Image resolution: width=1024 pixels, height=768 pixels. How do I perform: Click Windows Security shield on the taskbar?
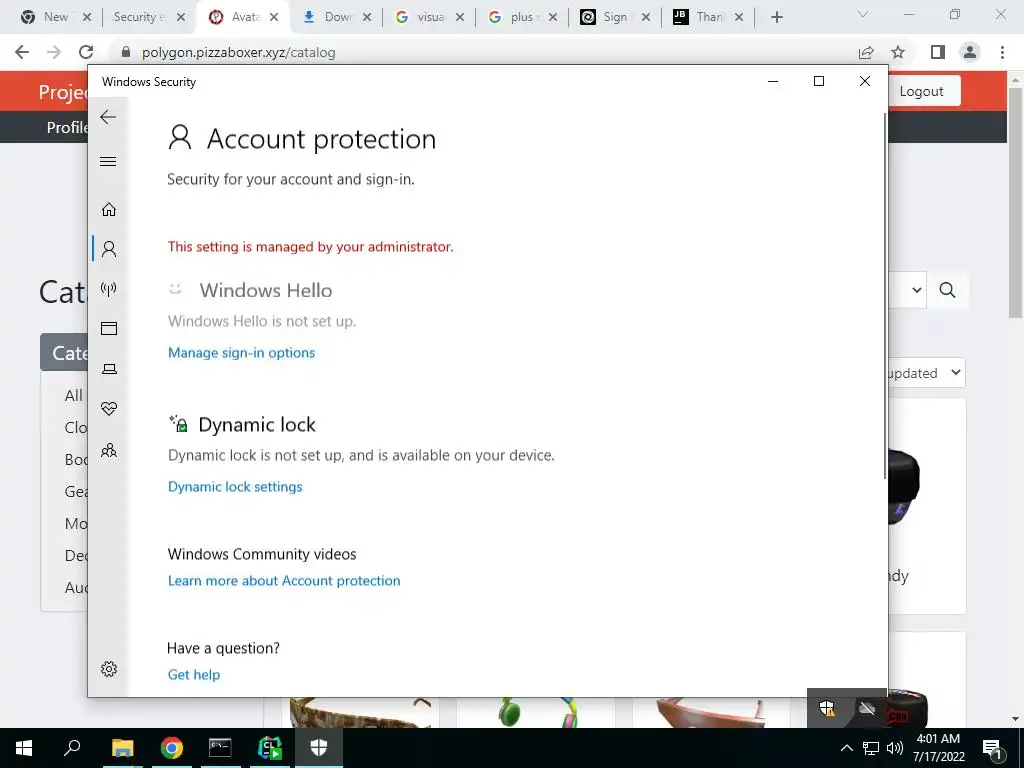coord(319,748)
